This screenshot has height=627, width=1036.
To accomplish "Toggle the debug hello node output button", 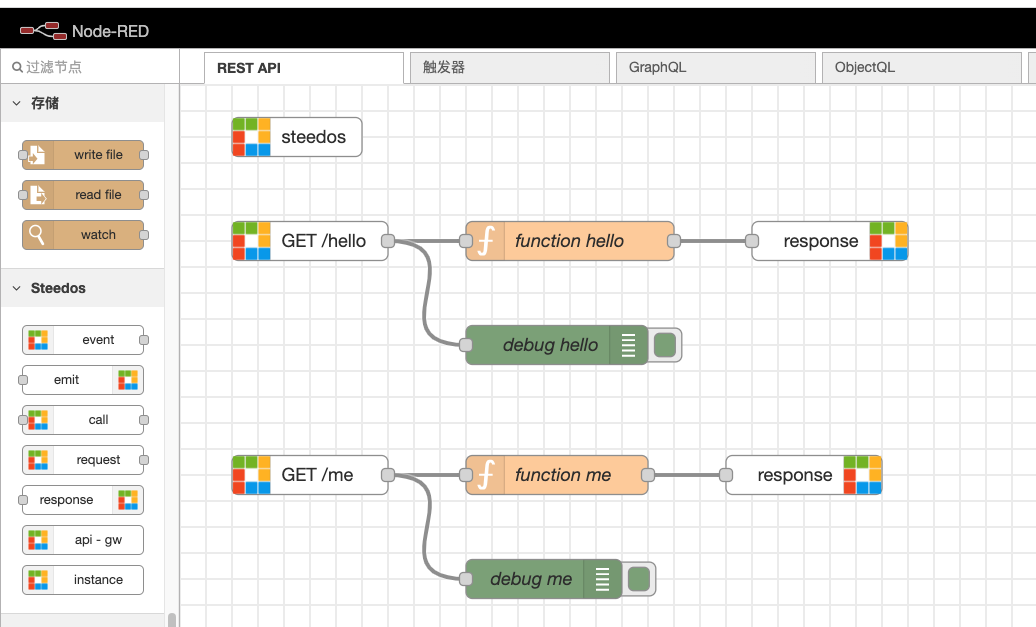I will (x=665, y=345).
